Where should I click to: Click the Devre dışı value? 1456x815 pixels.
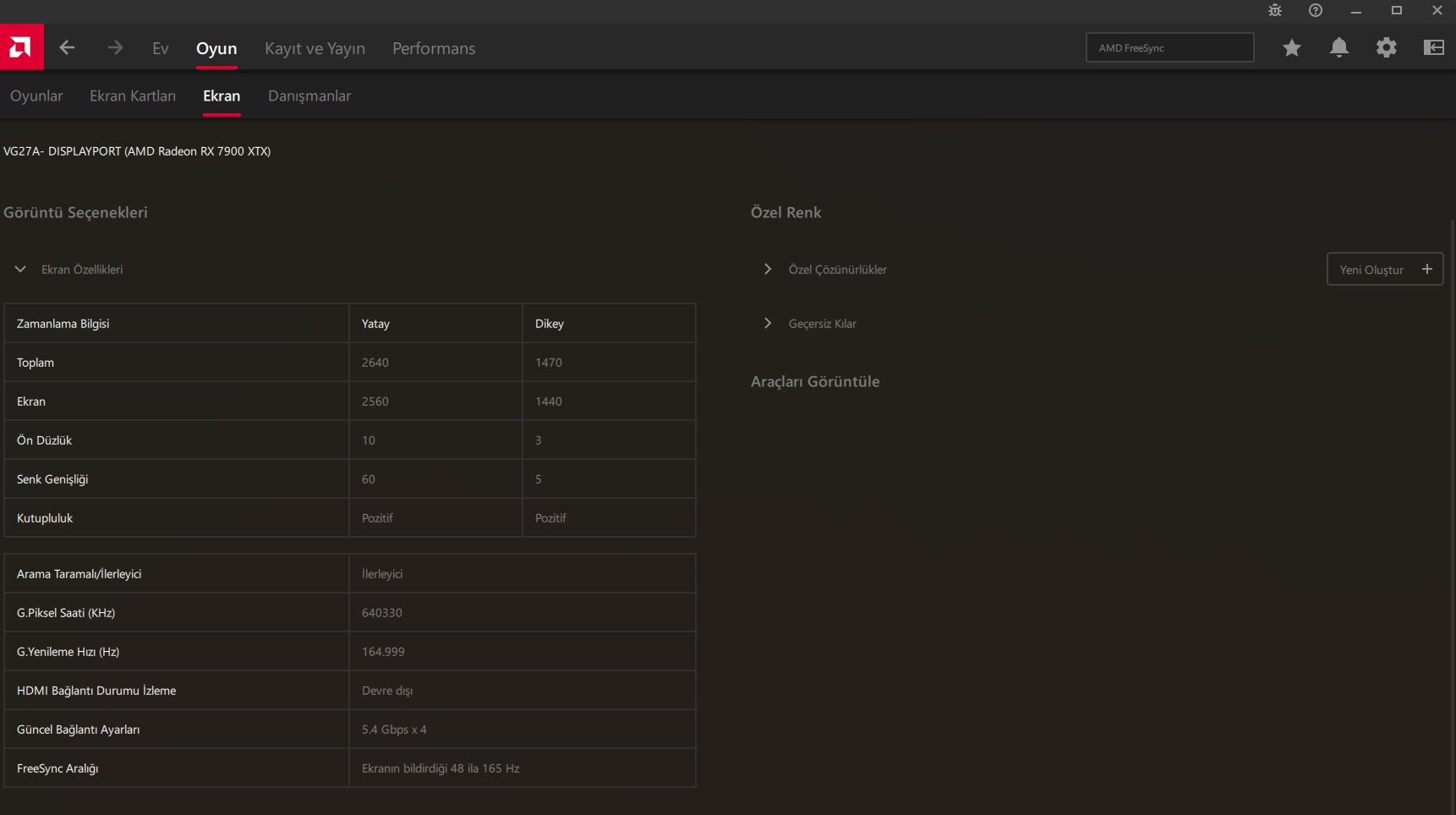tap(387, 691)
